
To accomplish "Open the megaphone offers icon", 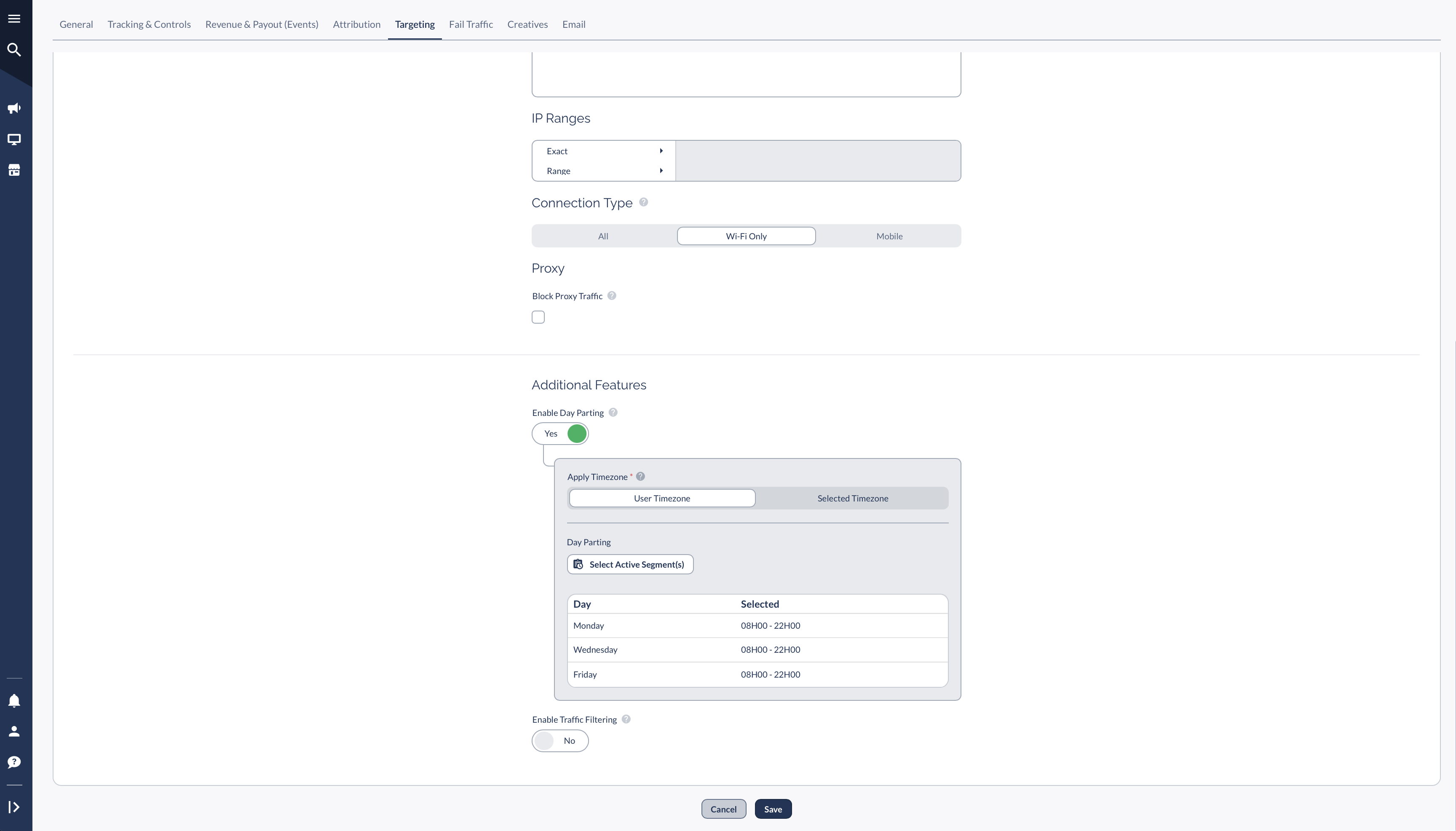I will click(14, 108).
